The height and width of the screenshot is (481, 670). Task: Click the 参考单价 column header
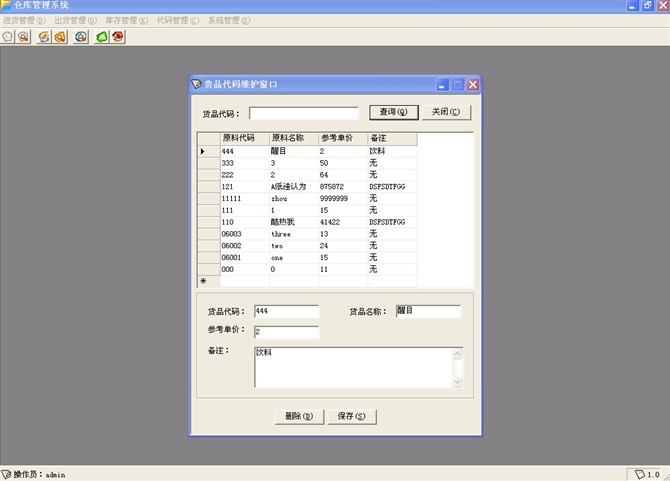(x=343, y=139)
